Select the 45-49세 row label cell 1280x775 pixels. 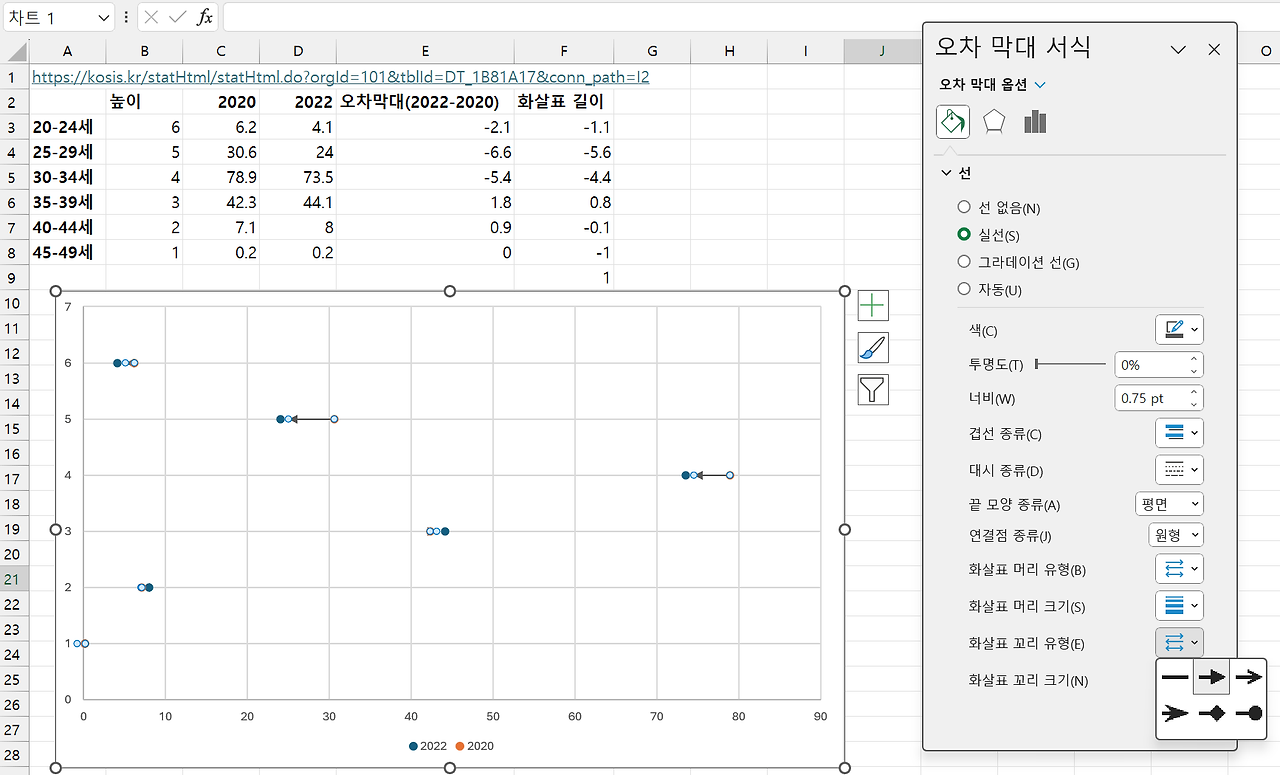pyautogui.click(x=68, y=252)
